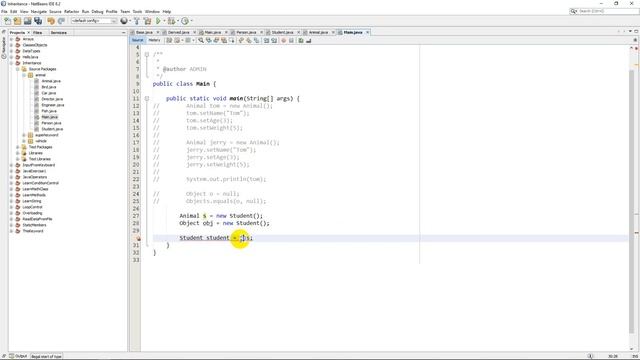Click the error marker on line 30 gutter

tap(138, 238)
